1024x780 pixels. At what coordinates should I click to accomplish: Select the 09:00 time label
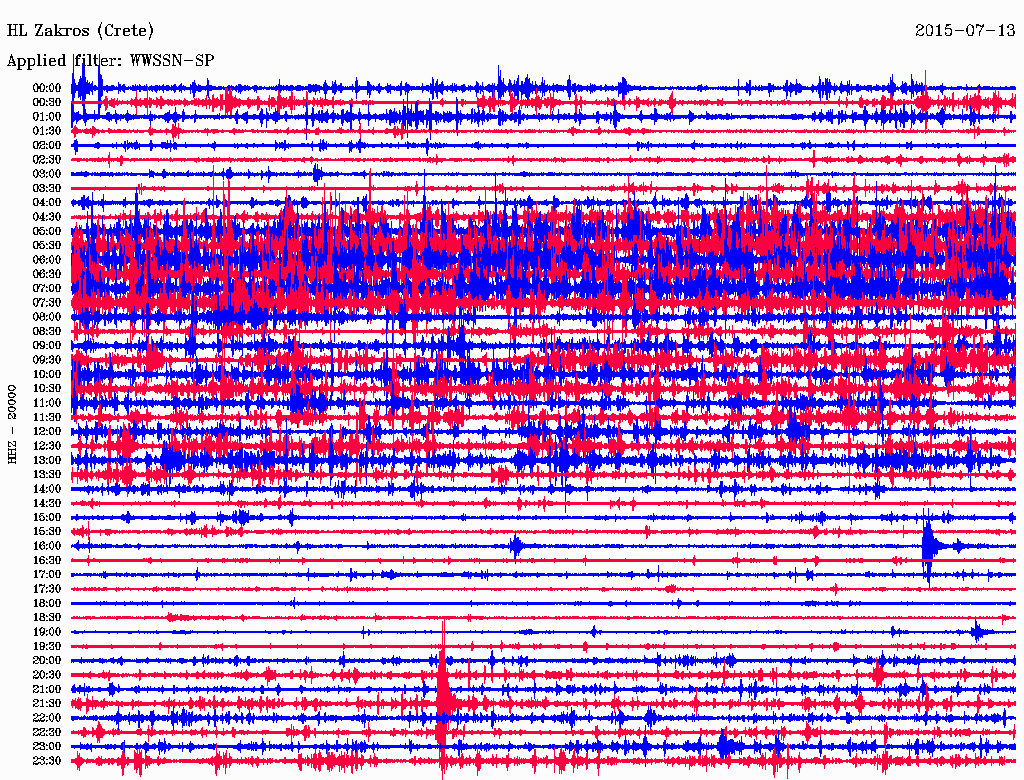click(x=47, y=346)
